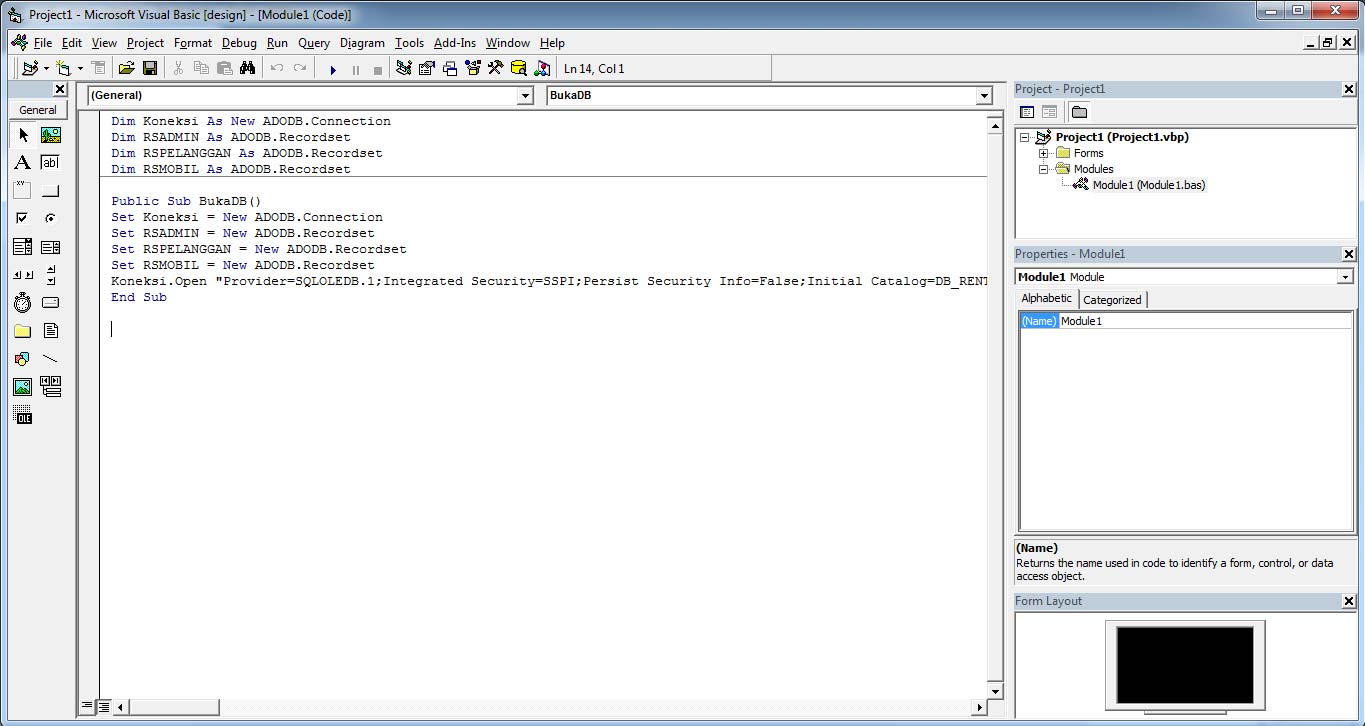Open the Project menu

[145, 43]
